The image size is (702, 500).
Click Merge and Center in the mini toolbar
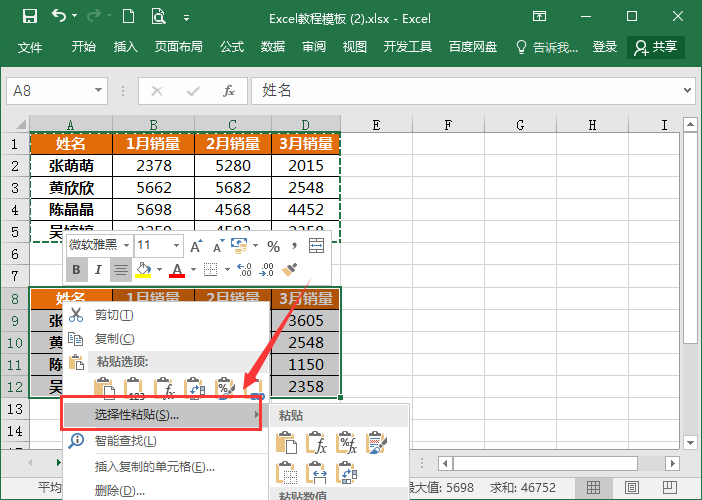[316, 245]
